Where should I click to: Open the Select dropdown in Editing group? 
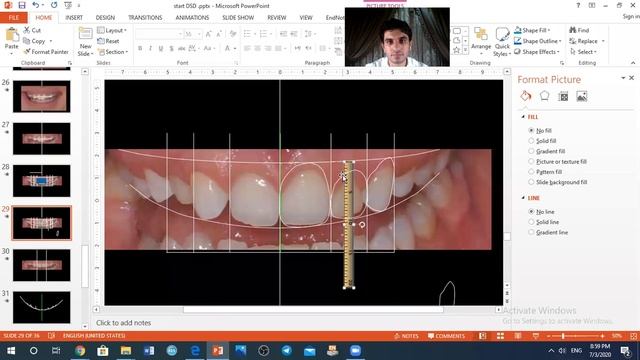[583, 52]
